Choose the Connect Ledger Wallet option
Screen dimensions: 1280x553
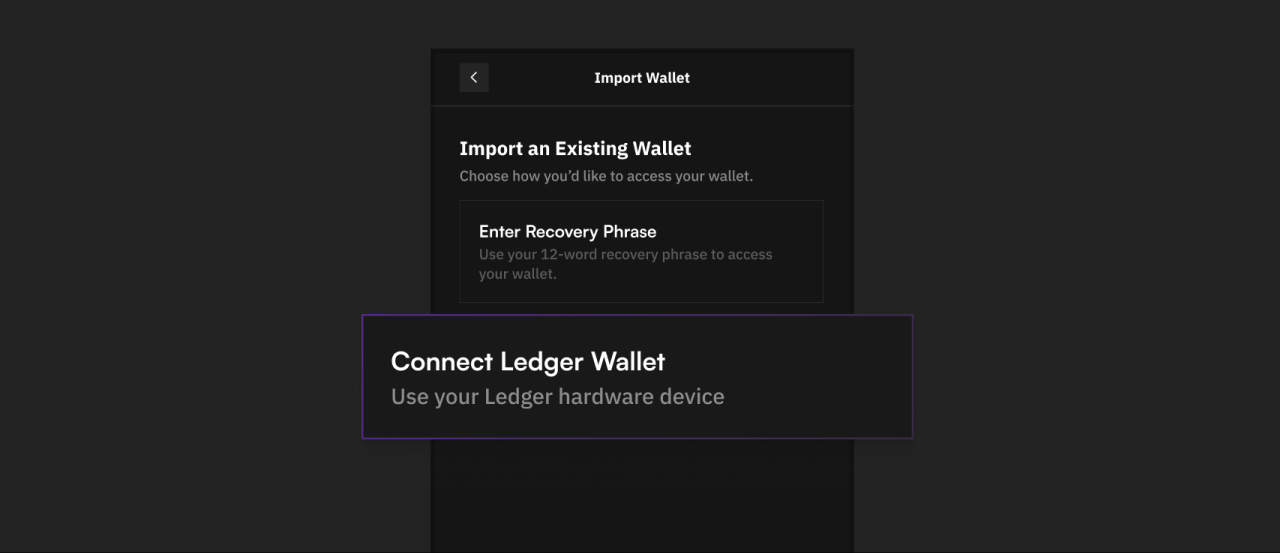(637, 377)
